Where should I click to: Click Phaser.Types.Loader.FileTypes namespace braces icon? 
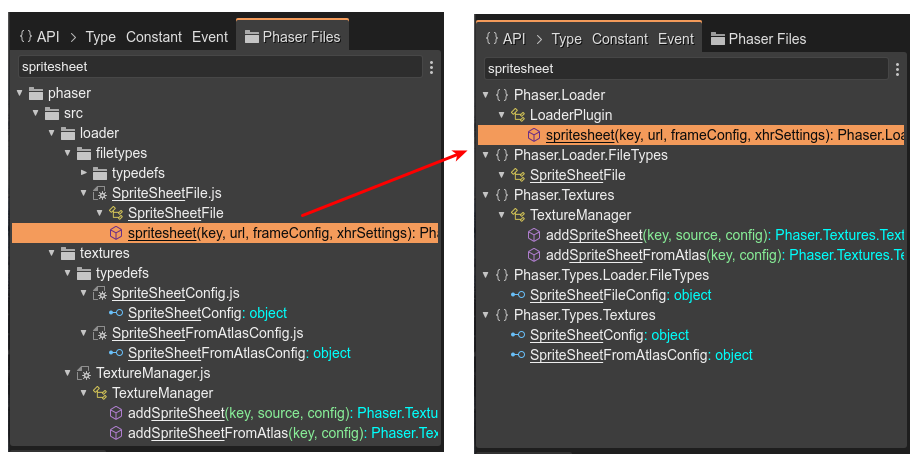pos(502,275)
